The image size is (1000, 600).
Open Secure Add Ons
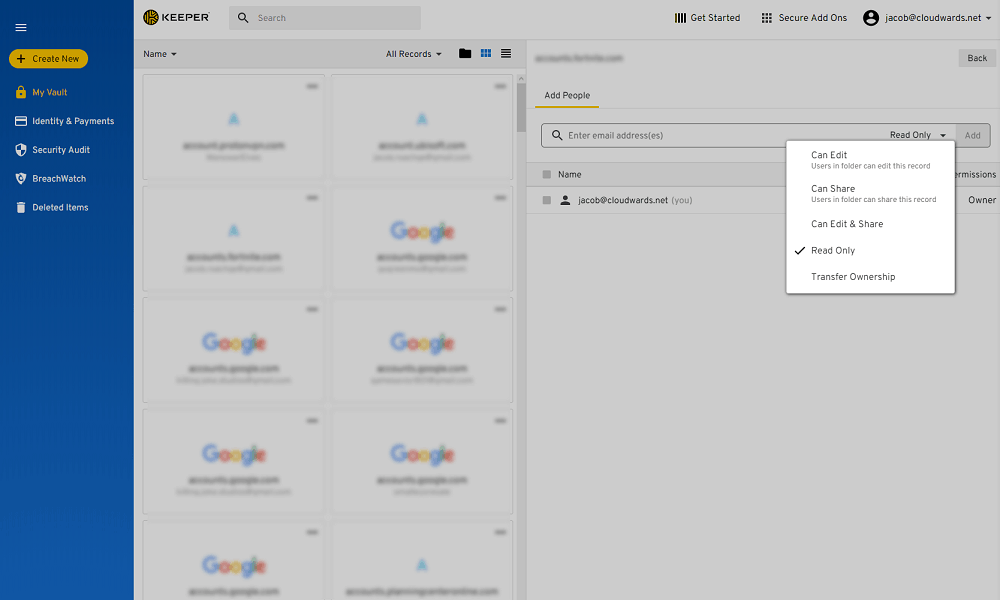804,18
